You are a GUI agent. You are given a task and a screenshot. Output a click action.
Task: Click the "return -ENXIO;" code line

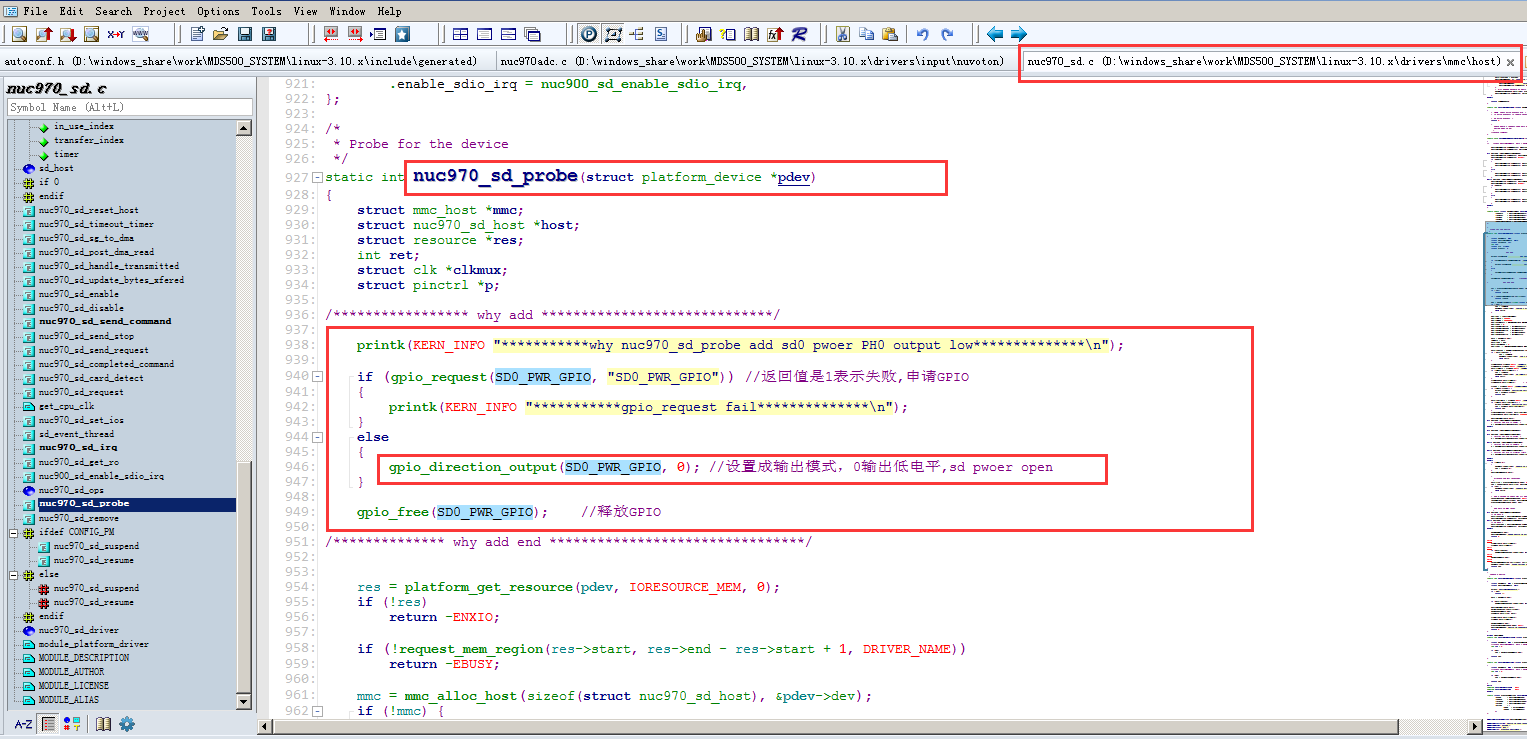point(444,617)
